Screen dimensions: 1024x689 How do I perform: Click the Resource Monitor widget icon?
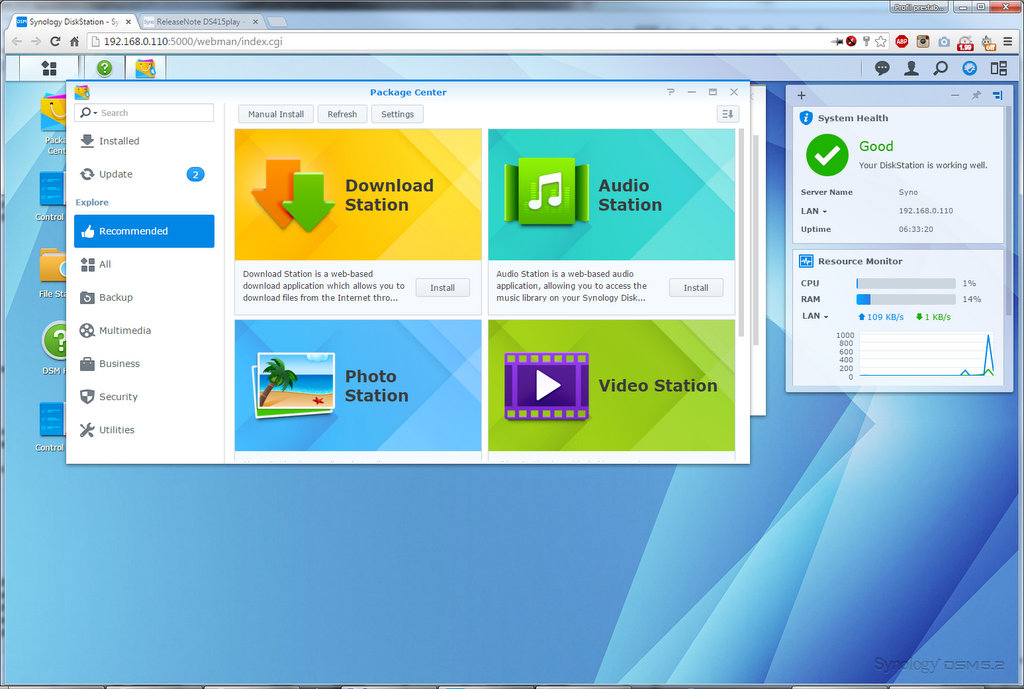806,261
